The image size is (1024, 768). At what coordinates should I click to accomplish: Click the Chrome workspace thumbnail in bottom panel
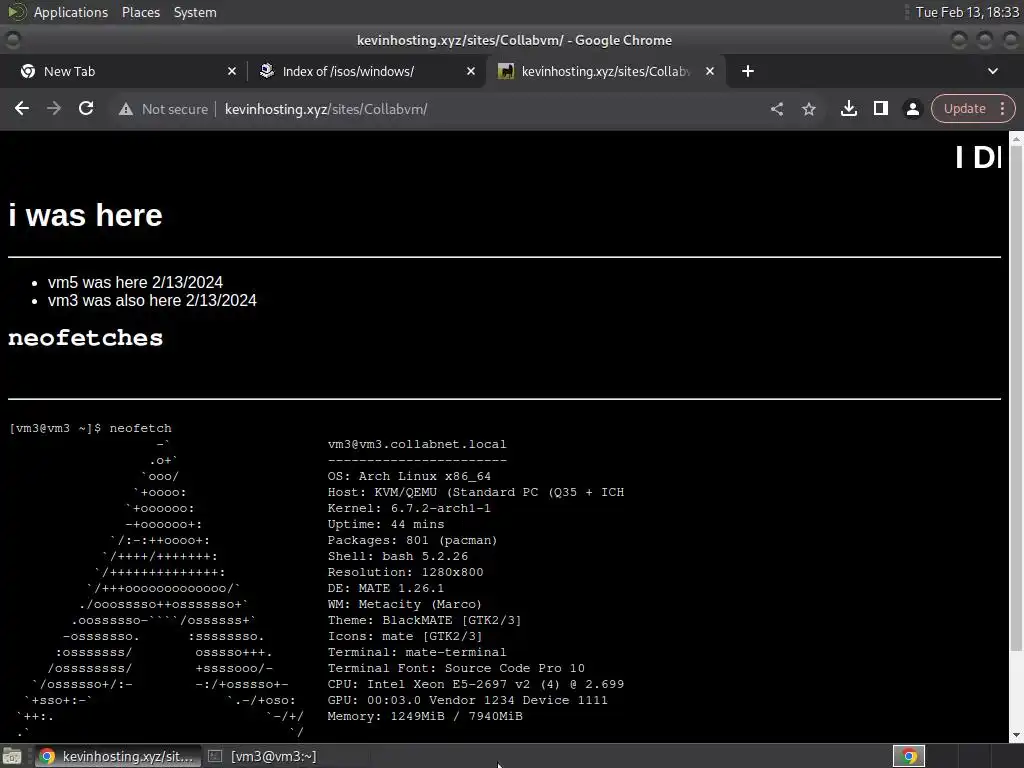coord(908,756)
